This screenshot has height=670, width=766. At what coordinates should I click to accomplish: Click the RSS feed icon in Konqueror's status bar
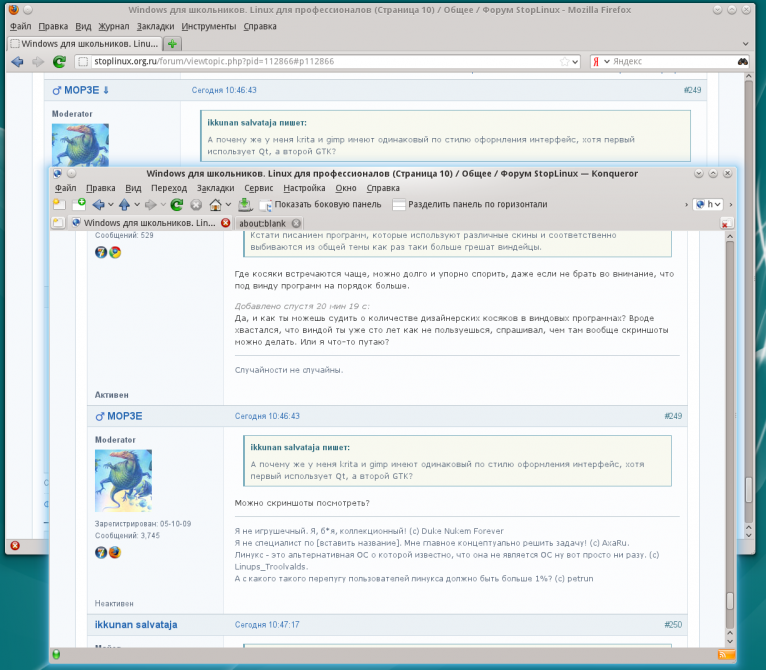722,654
